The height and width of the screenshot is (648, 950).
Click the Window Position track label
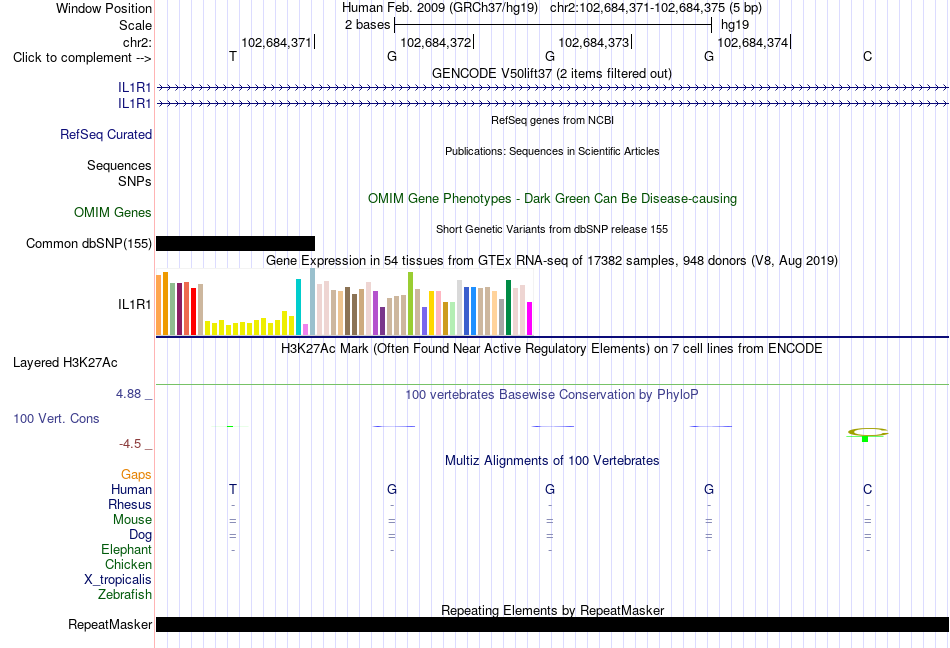click(x=104, y=8)
